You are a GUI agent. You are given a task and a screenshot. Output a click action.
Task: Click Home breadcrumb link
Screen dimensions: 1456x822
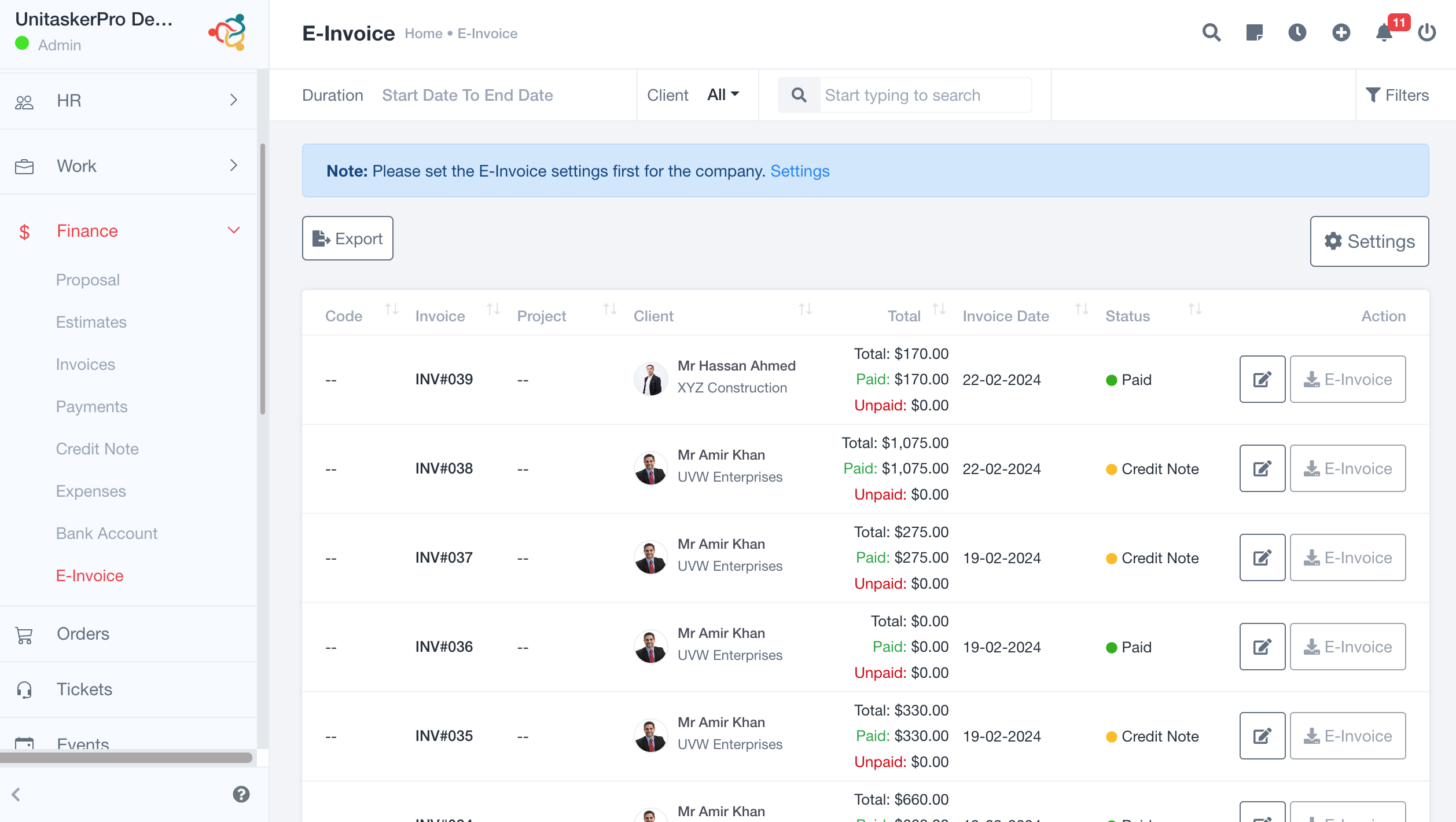pyautogui.click(x=423, y=34)
